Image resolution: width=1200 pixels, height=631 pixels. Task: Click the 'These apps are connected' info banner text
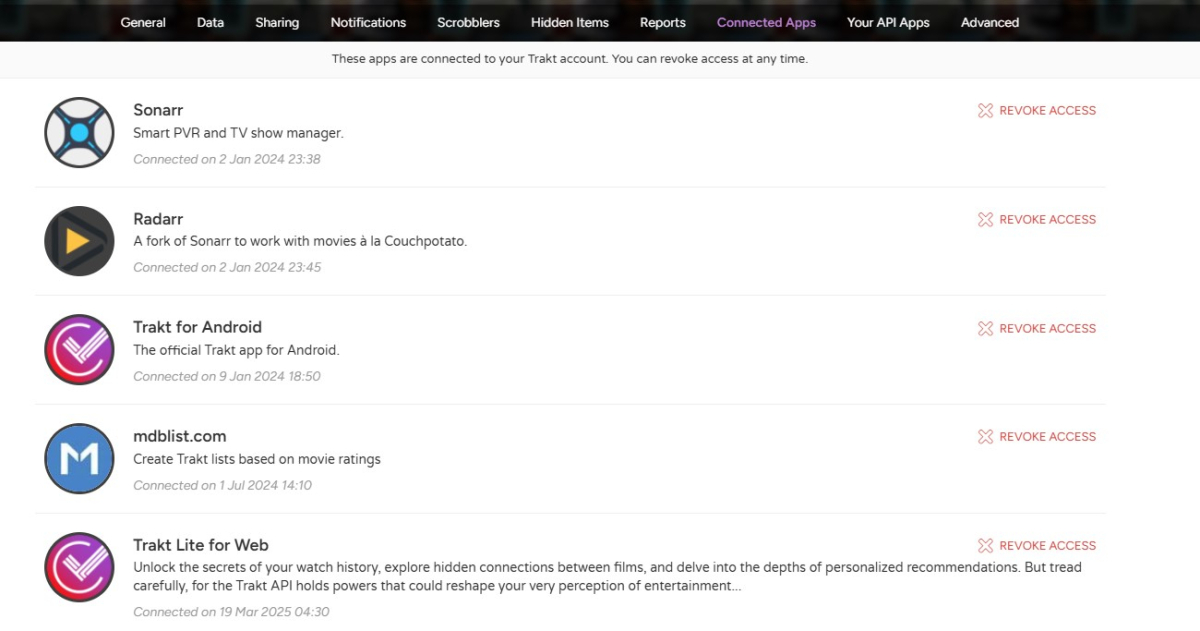click(x=570, y=59)
